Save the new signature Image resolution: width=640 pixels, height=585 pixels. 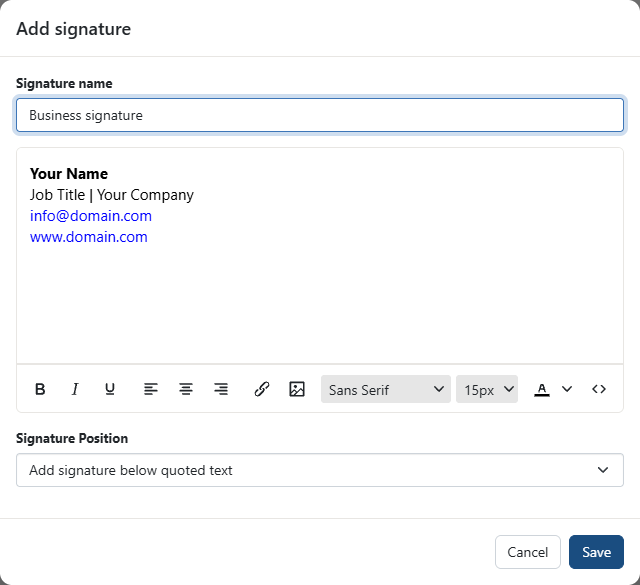click(x=596, y=552)
